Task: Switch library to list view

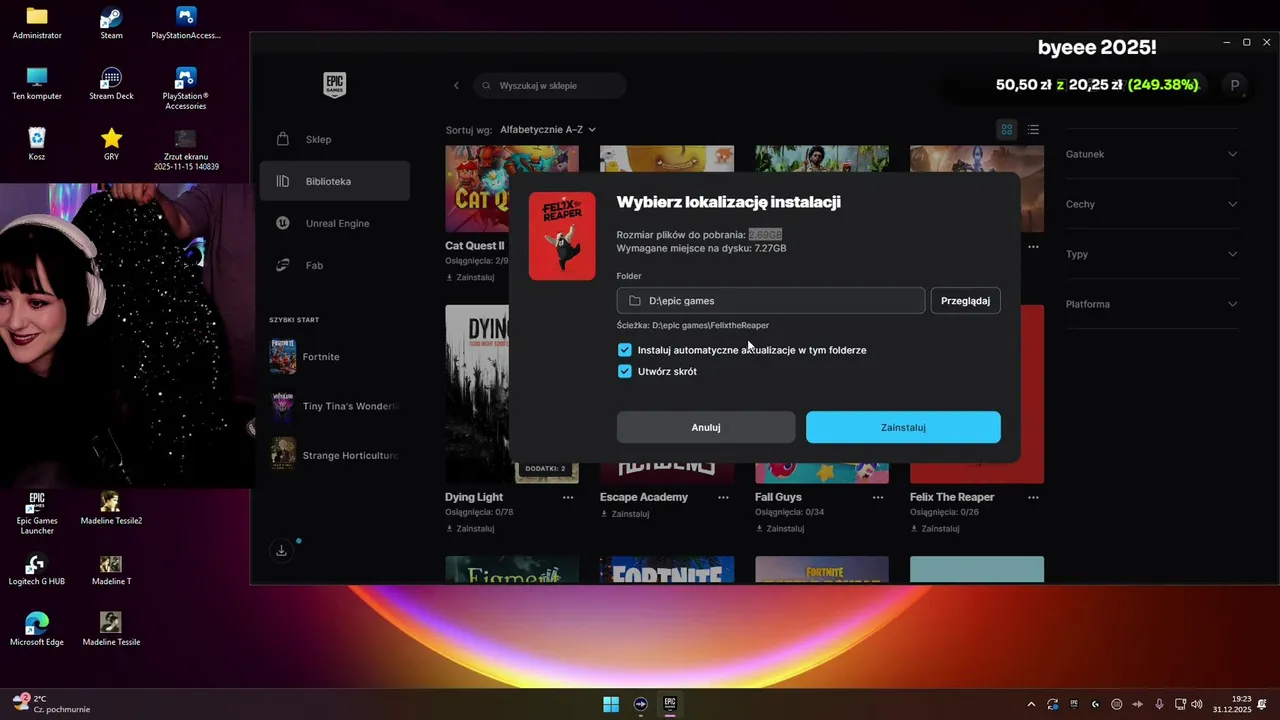Action: coord(1033,130)
